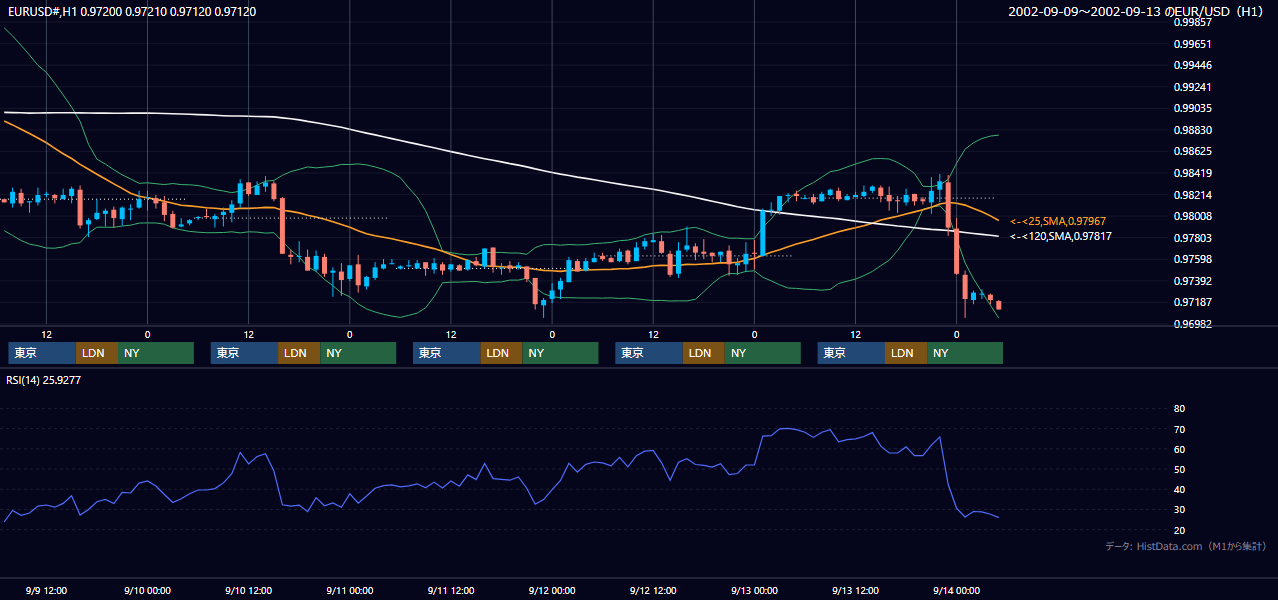
Task: Select the white 120 SMA 0.97817 label
Action: point(1061,237)
